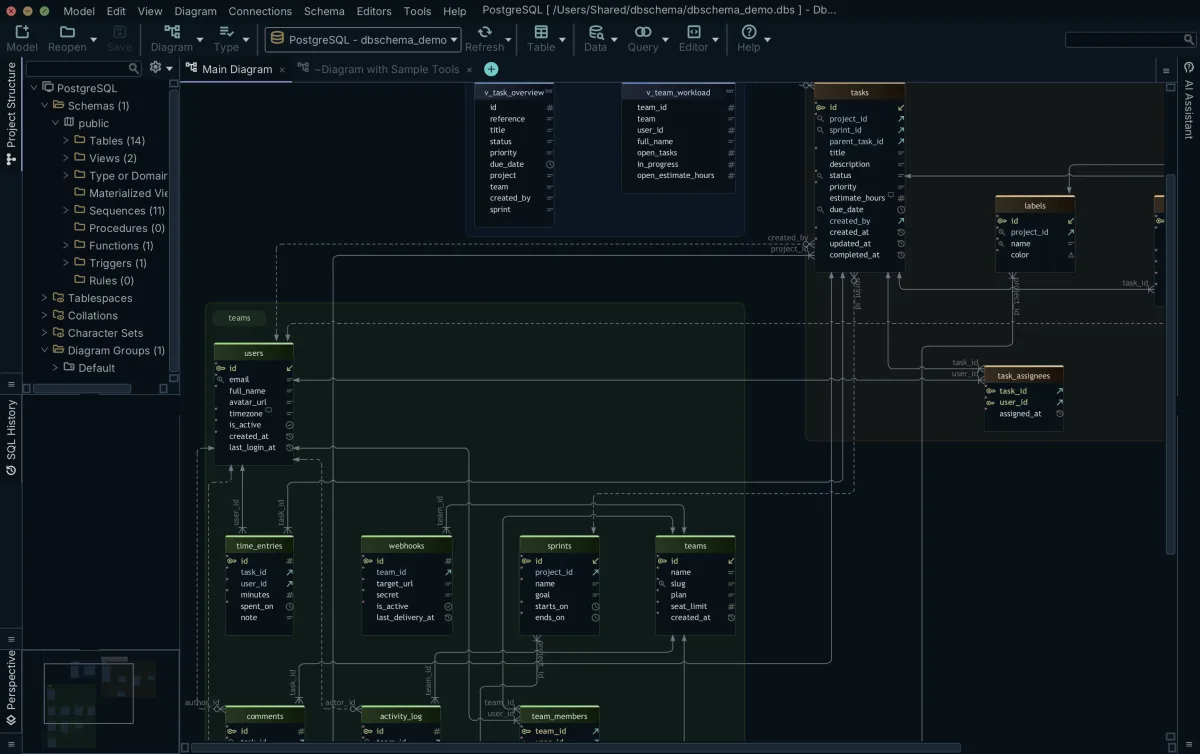Switch to the Main Diagram tab
Screen dimensions: 1200x754
point(237,69)
